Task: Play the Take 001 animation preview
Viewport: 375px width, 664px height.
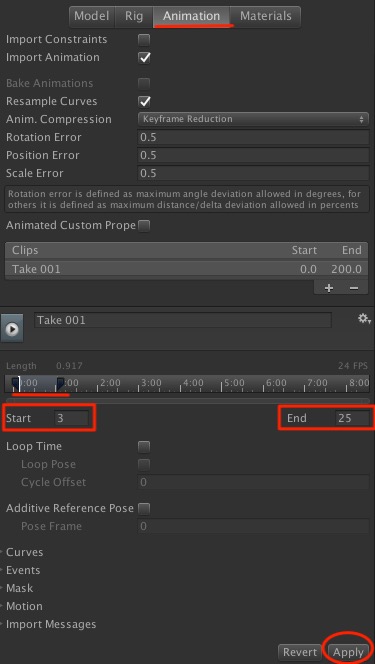Action: coord(12,328)
